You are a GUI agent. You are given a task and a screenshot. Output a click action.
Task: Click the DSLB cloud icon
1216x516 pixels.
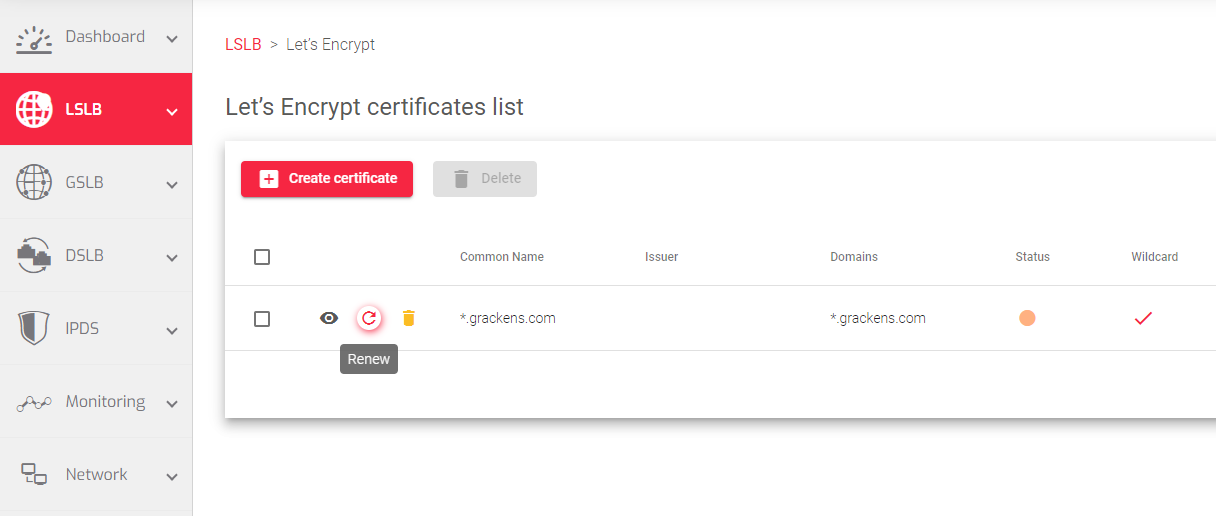coord(34,256)
